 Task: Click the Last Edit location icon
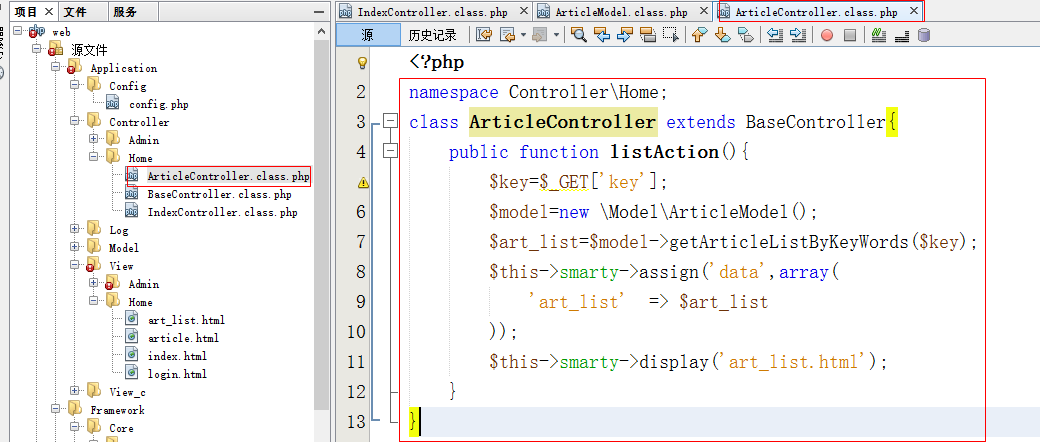[x=484, y=35]
